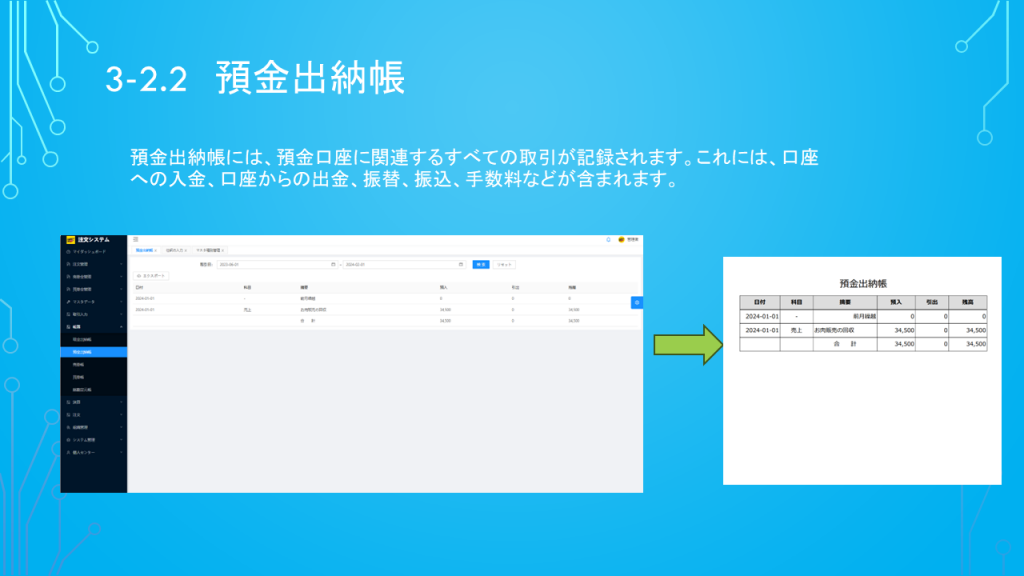Open calendar icon in end date field
The image size is (1024, 576).
460,264
